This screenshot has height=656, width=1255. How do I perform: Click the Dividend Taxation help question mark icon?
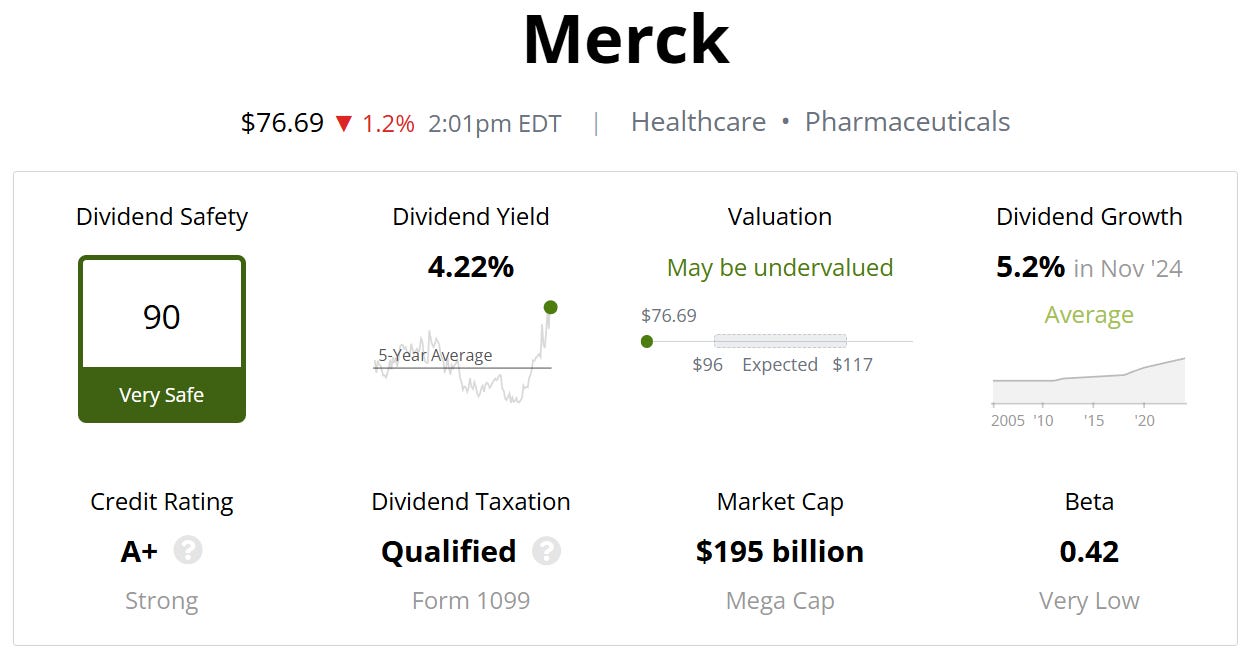point(546,551)
